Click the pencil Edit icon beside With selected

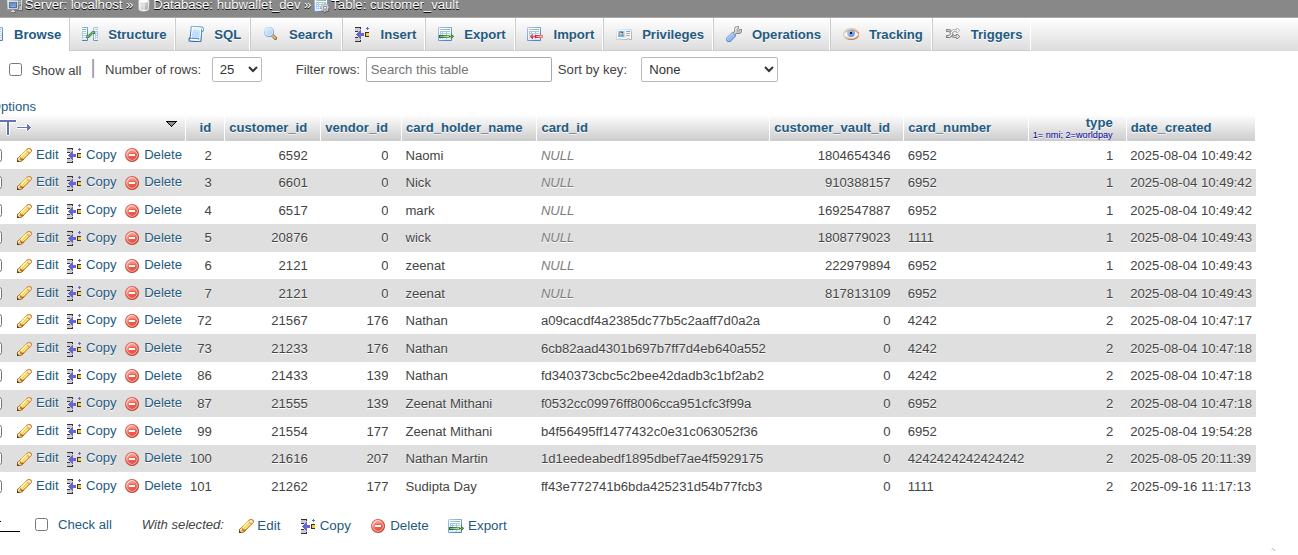246,526
